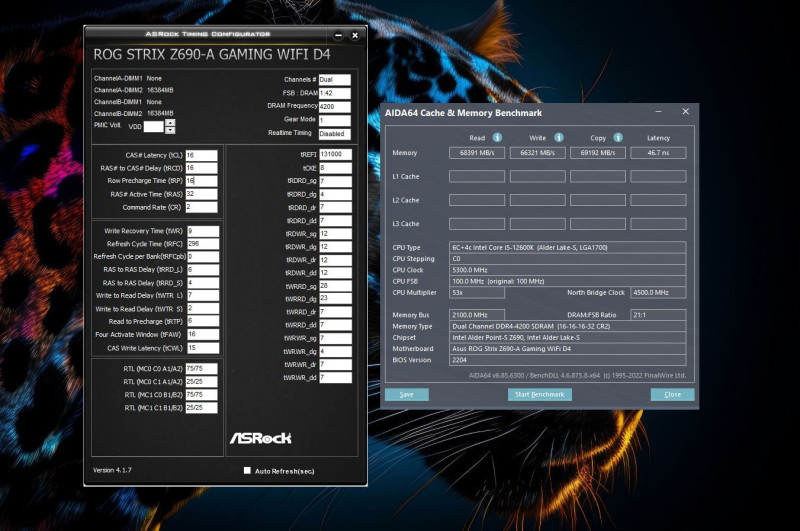
Task: Click the Gear Mode field
Action: tap(335, 120)
